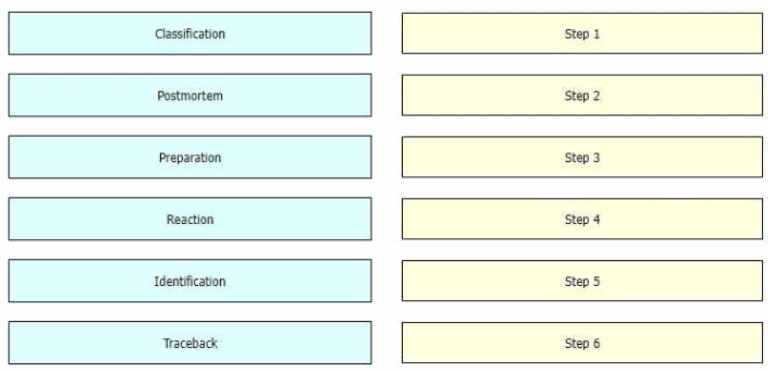Click the Step 6 target box

click(582, 343)
